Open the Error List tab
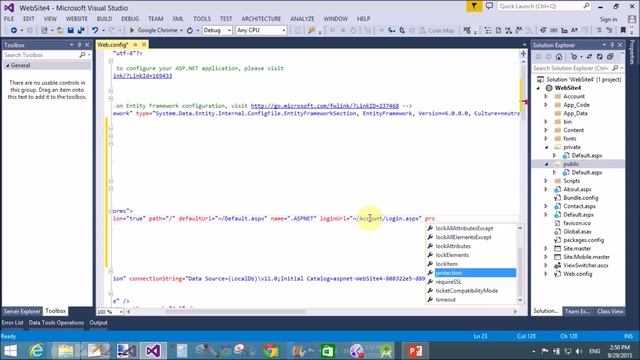The width and height of the screenshot is (640, 360). [12, 323]
